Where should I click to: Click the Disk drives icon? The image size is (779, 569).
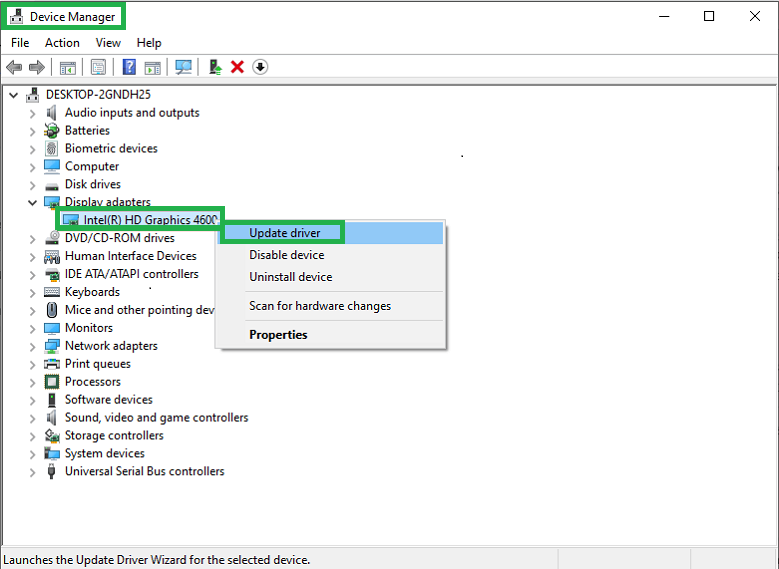(x=52, y=186)
